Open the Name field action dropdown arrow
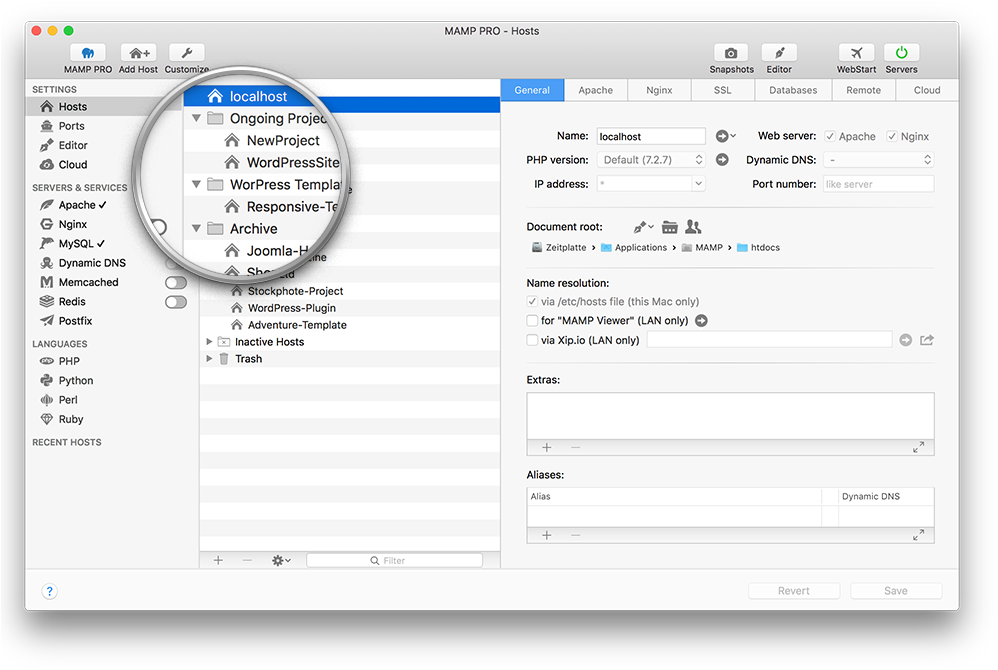Image resolution: width=998 pixels, height=670 pixels. tap(726, 136)
